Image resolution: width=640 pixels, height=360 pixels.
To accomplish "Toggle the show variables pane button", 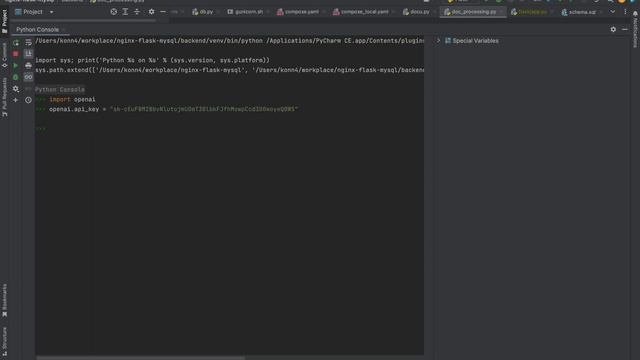I will 28,77.
